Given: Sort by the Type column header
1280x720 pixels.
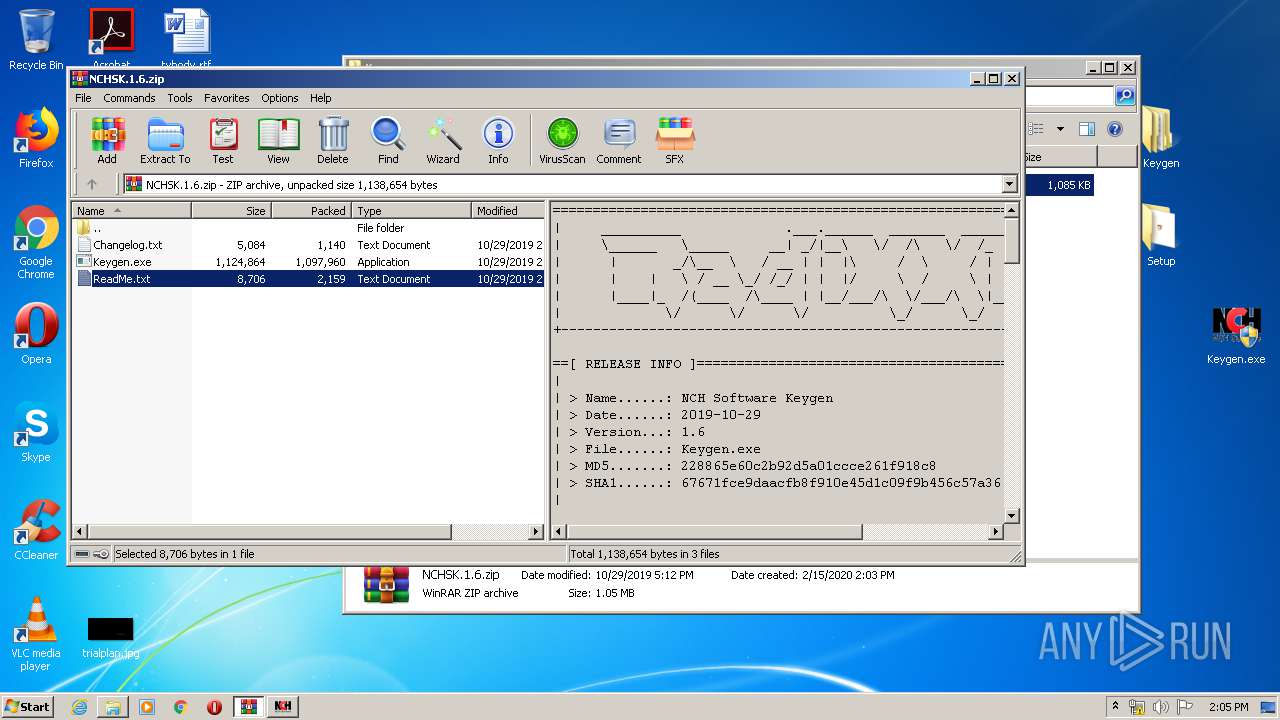Looking at the screenshot, I should coord(411,210).
